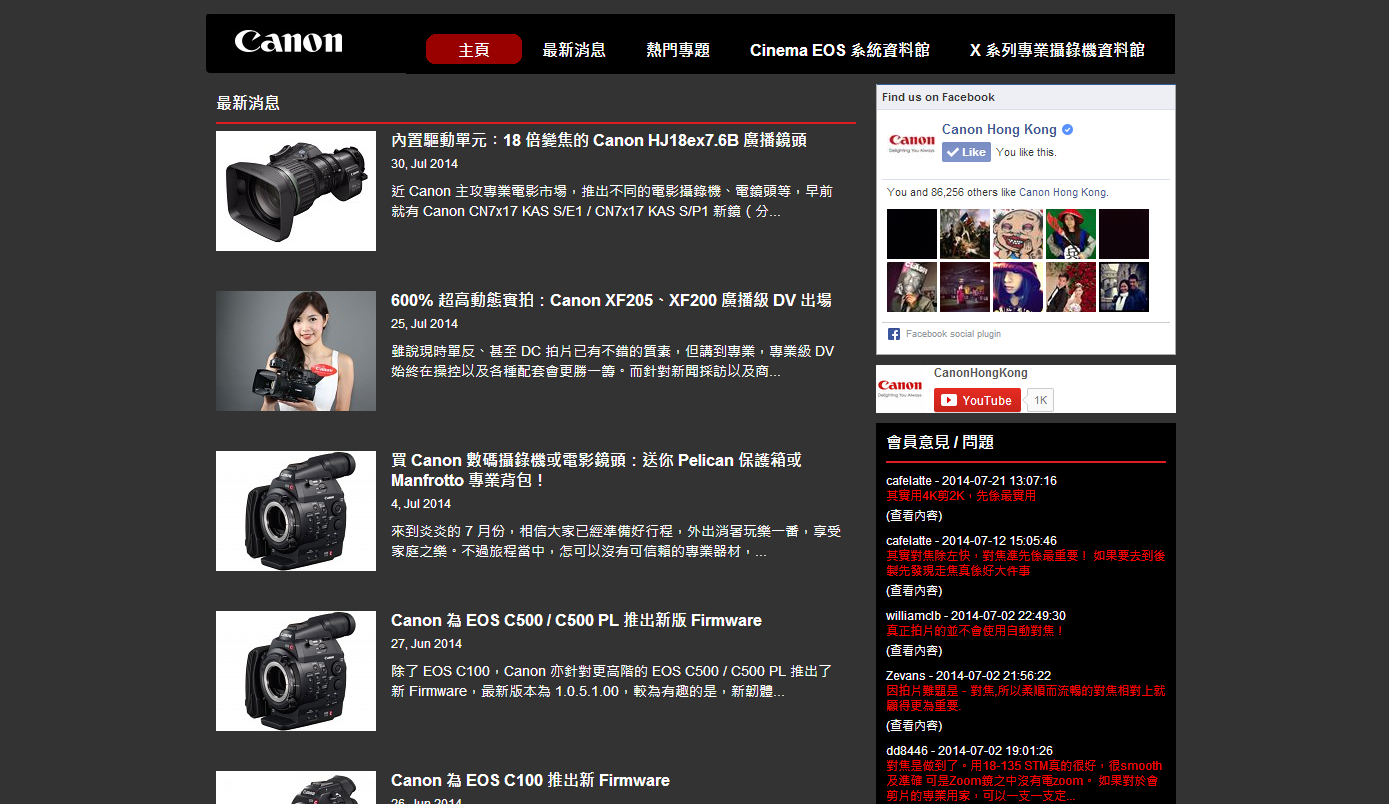1389x804 pixels.
Task: Open X 系列專業攝錄機資料館 menu
Action: coord(1057,50)
